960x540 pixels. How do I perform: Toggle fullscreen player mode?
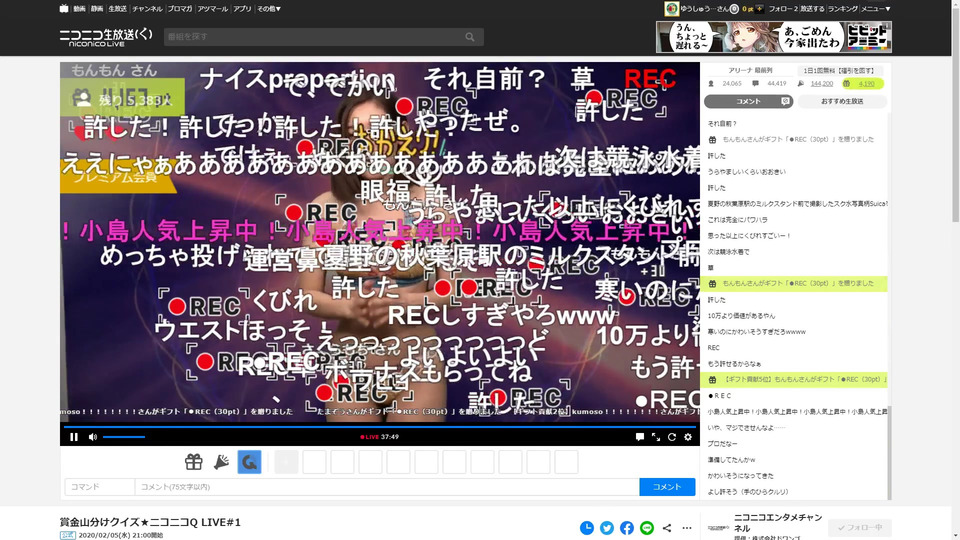[656, 437]
